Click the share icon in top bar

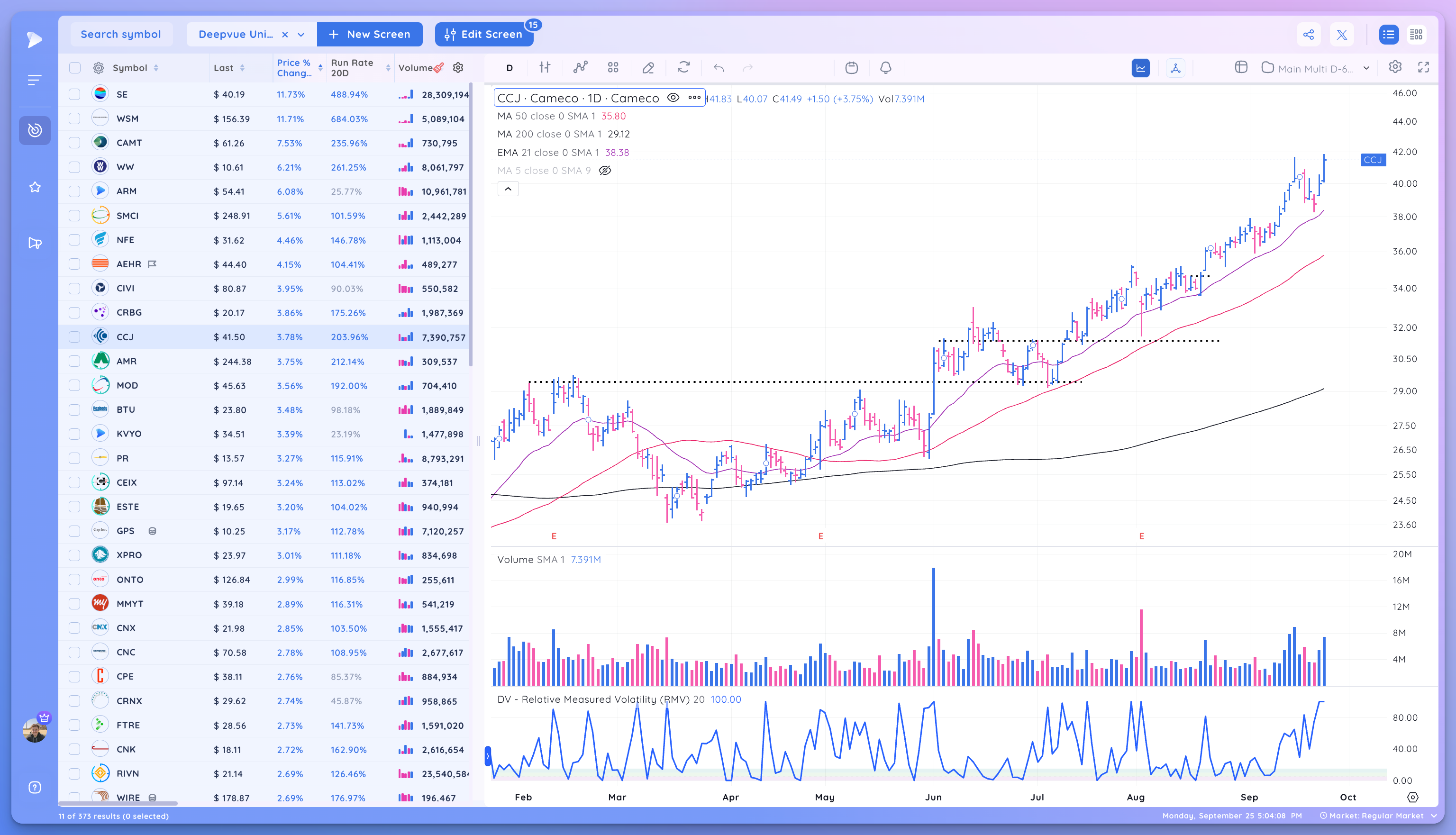pyautogui.click(x=1309, y=35)
